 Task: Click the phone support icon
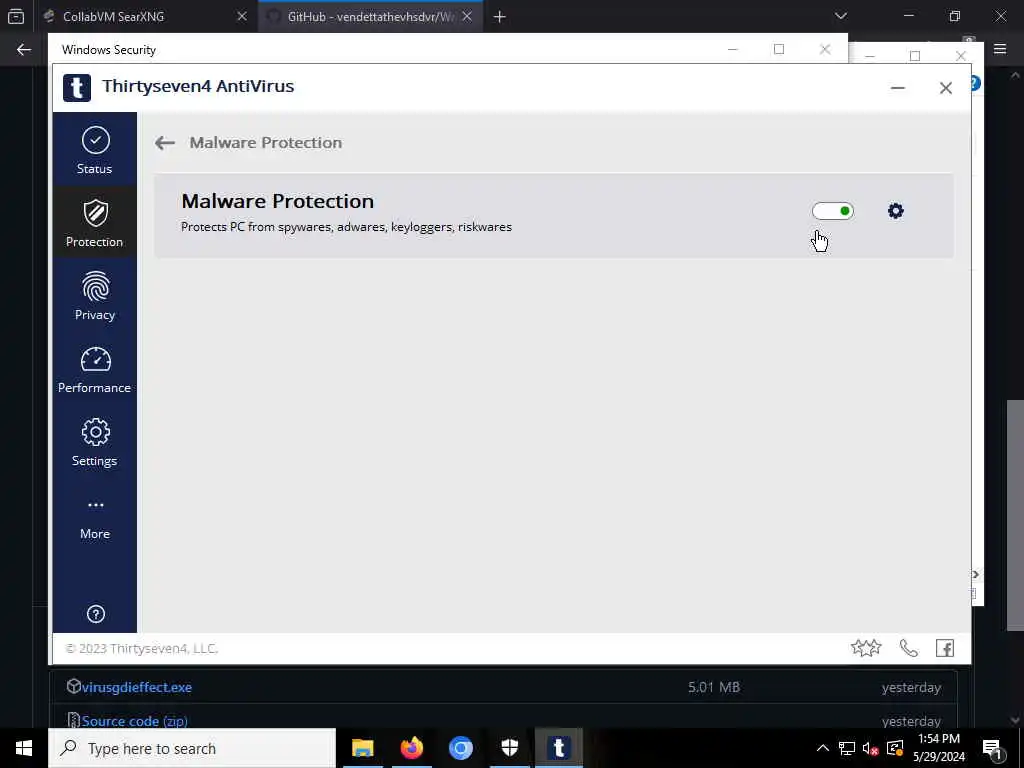point(908,648)
